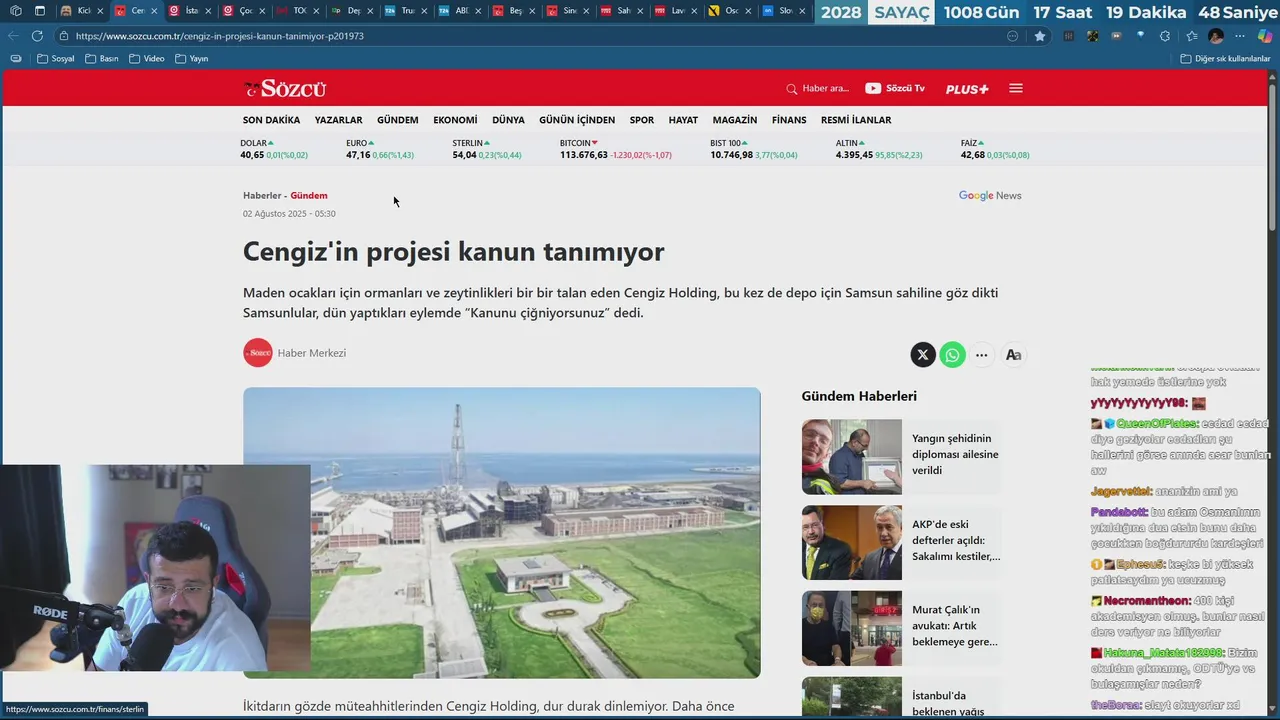
Task: Click the EURO exchange rate ticker
Action: (380, 149)
